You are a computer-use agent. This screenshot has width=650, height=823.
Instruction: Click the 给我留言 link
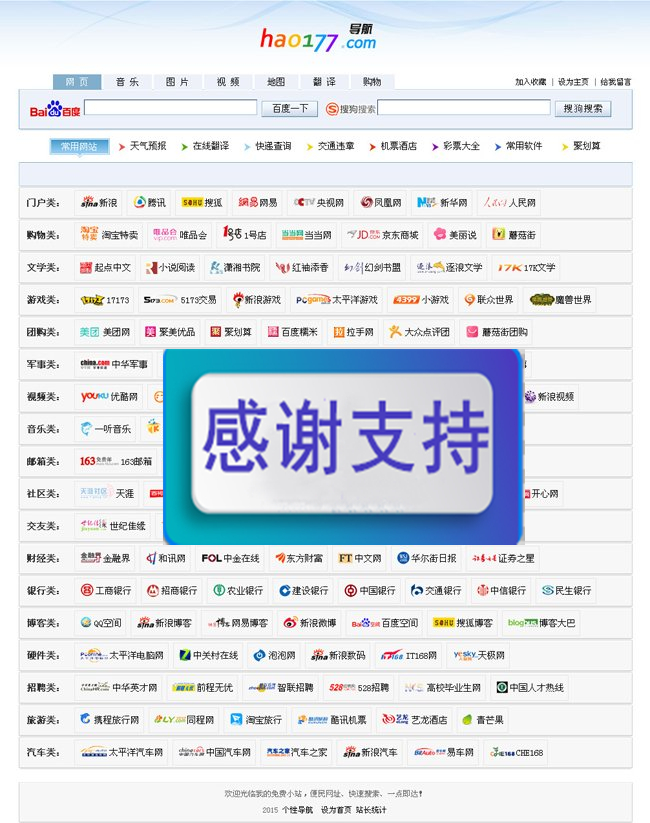pos(616,82)
